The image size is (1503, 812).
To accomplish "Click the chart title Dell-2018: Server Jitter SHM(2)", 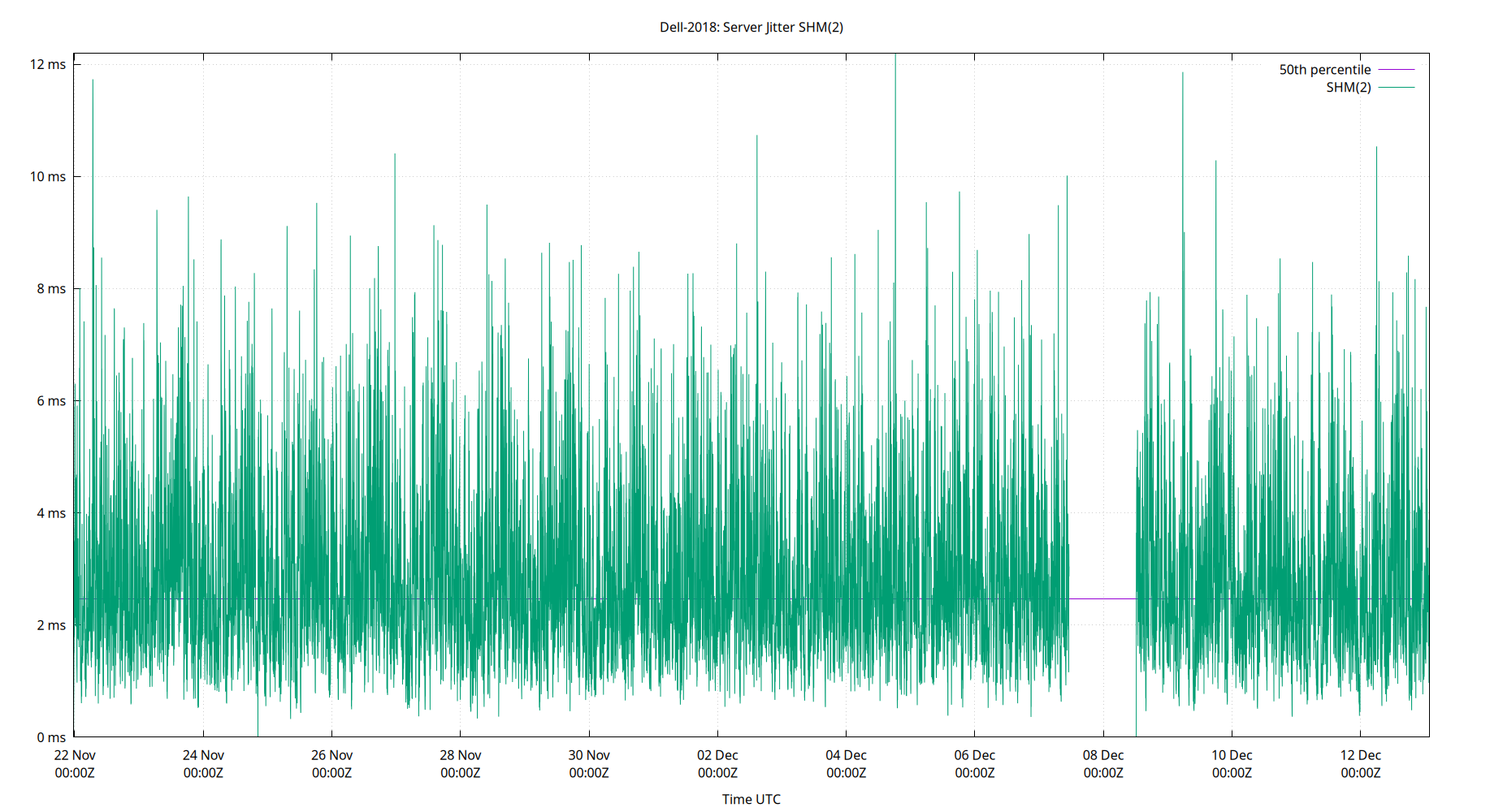I will click(x=751, y=27).
